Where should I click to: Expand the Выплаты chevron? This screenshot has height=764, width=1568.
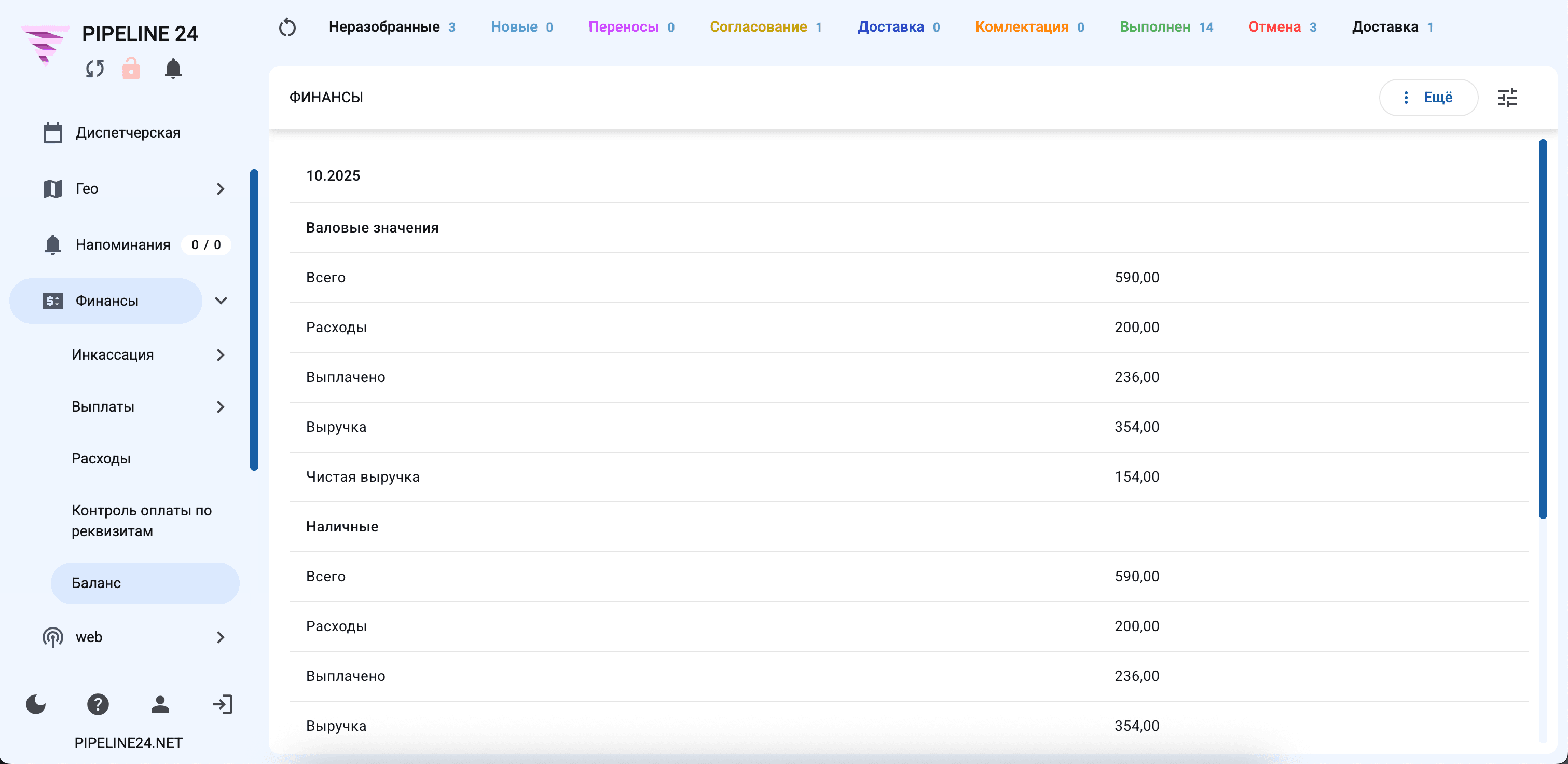coord(221,407)
